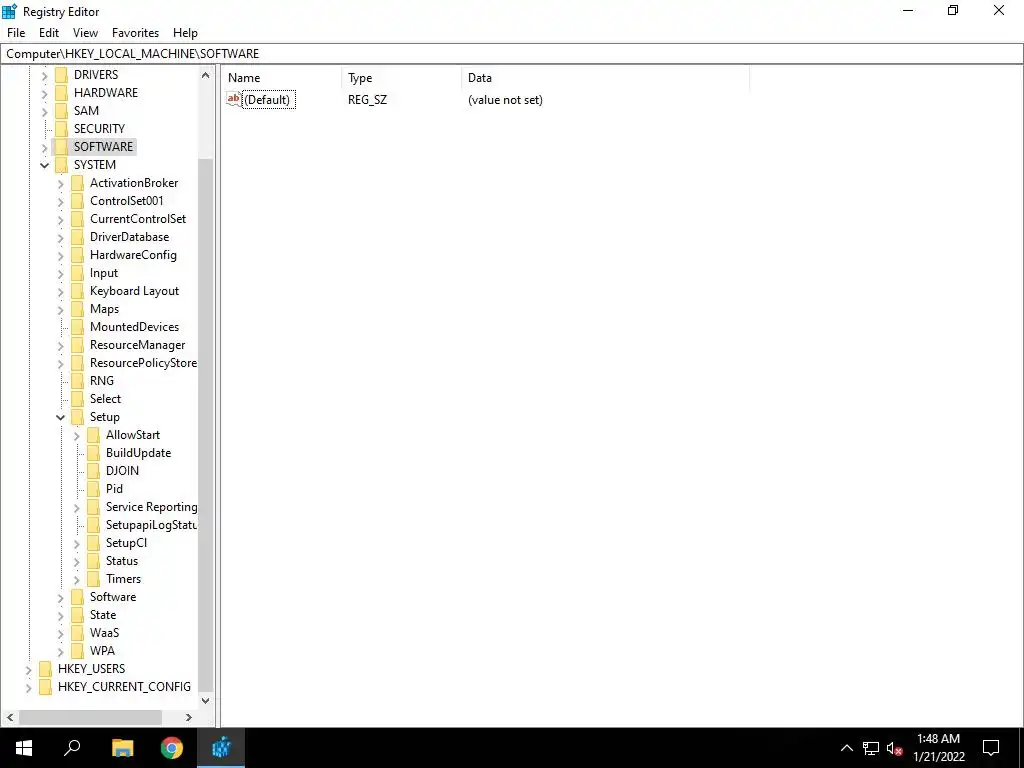Select the SECURITY folder icon
Image resolution: width=1024 pixels, height=768 pixels.
click(61, 129)
